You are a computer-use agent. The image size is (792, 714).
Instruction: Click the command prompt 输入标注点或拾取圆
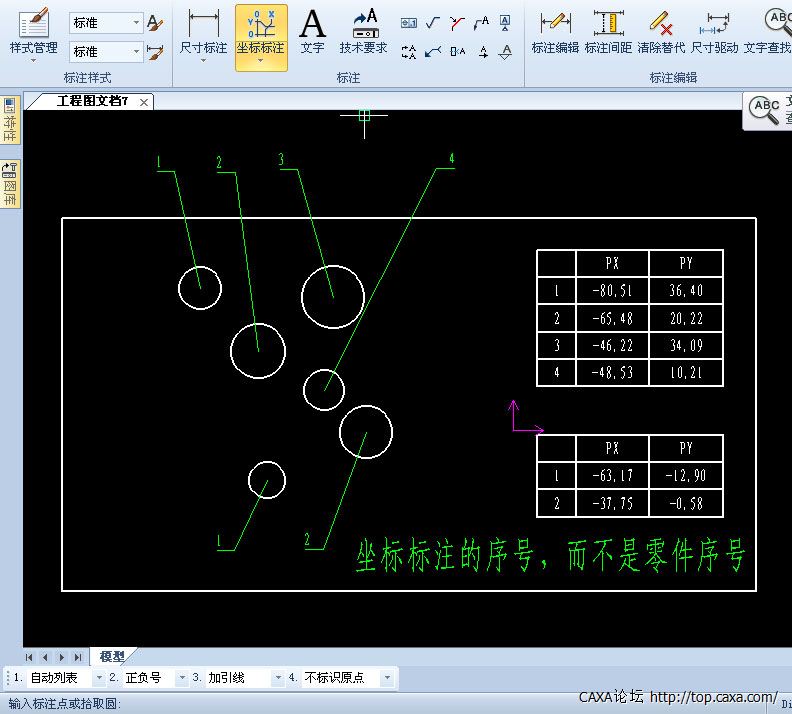(x=65, y=703)
